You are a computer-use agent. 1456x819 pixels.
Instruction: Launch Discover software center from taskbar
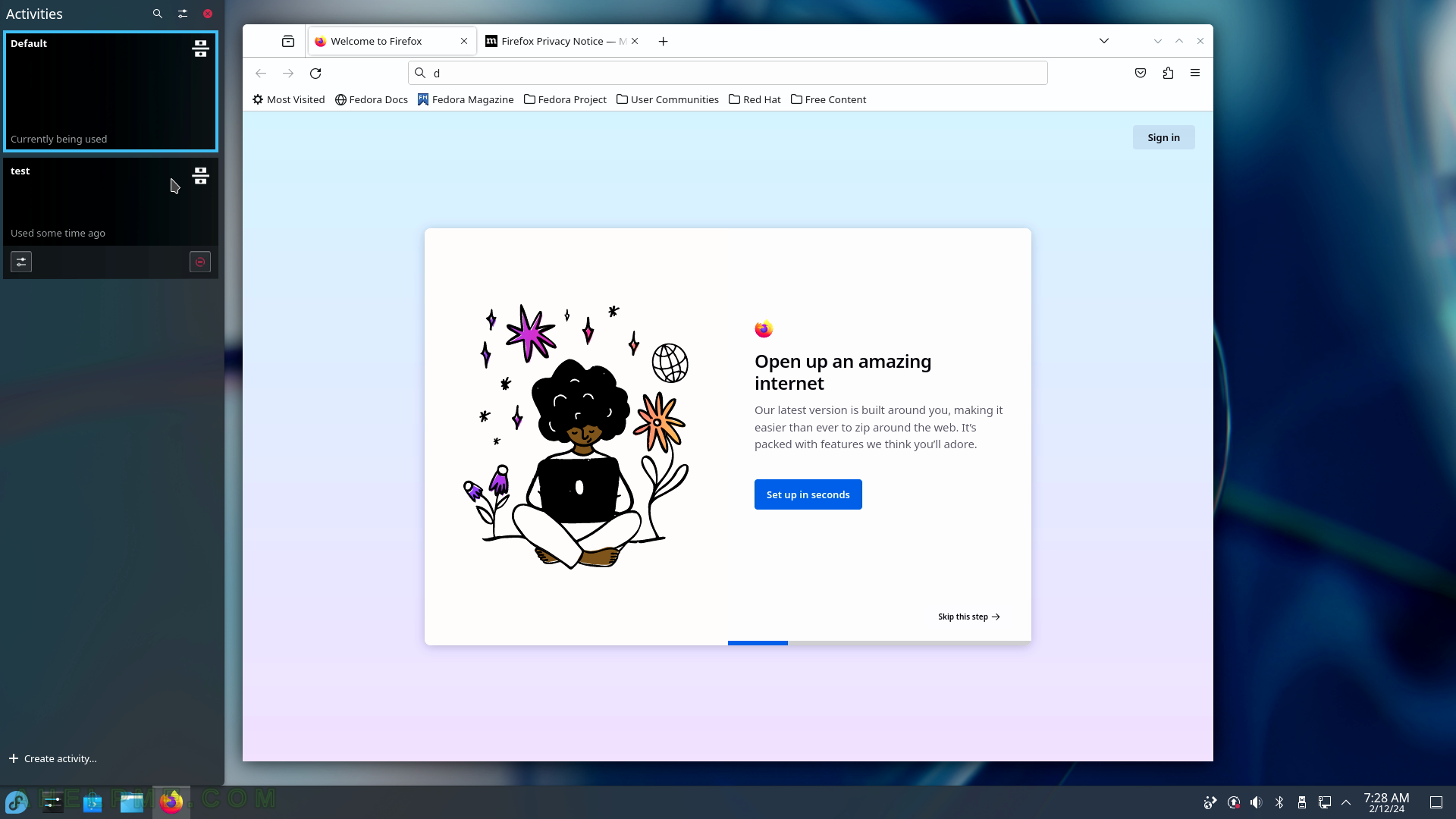click(93, 802)
